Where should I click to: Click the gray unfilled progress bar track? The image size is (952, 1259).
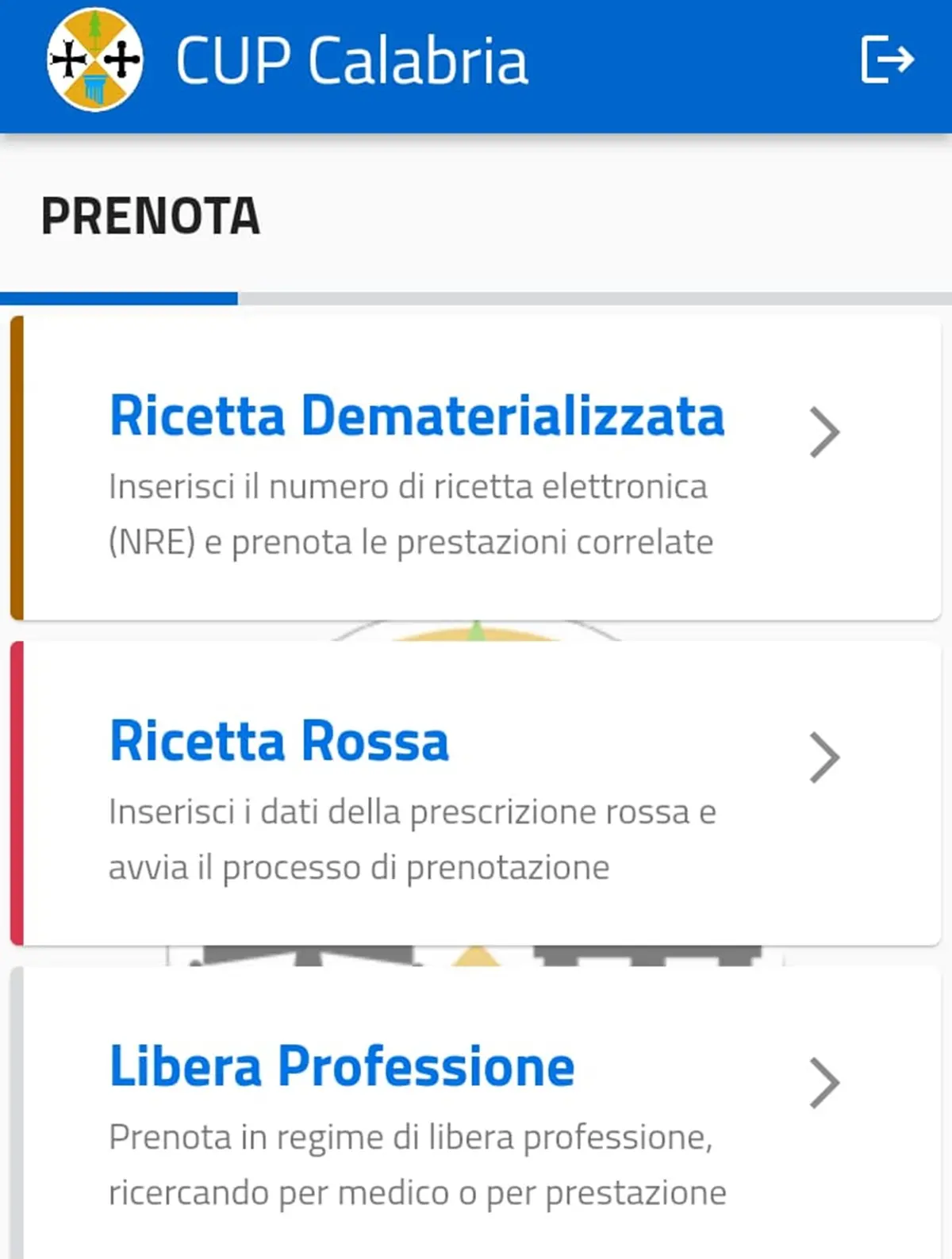point(595,298)
